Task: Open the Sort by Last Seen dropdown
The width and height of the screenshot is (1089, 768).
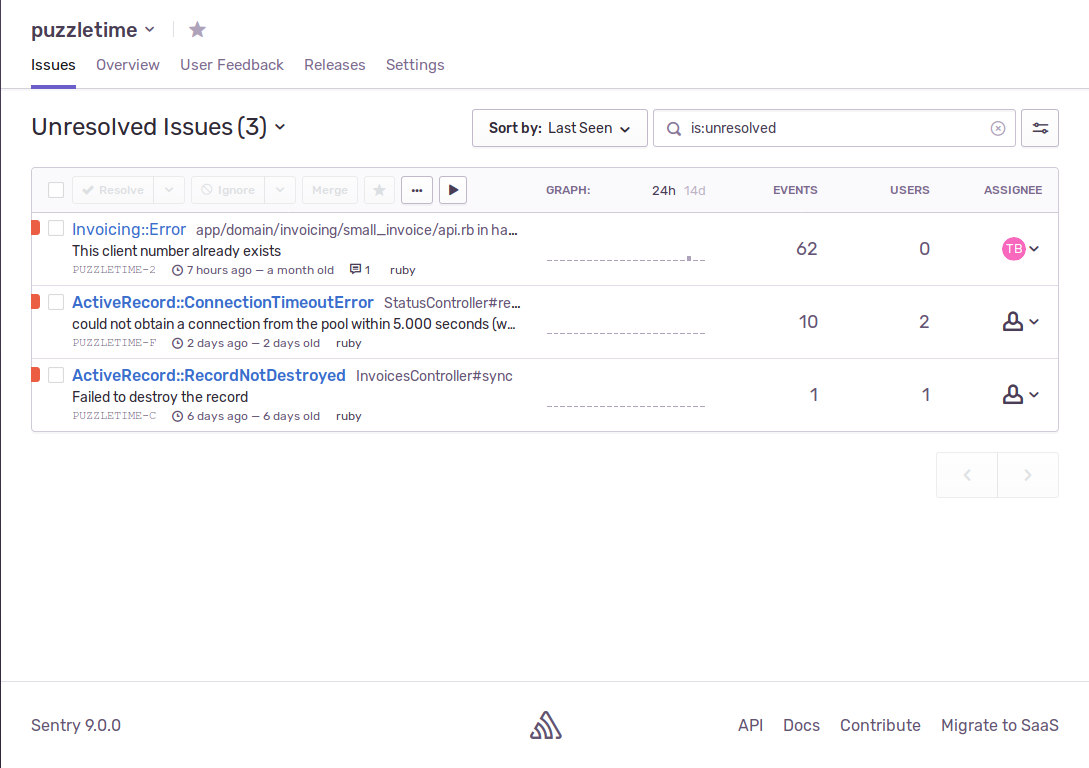Action: pos(560,128)
